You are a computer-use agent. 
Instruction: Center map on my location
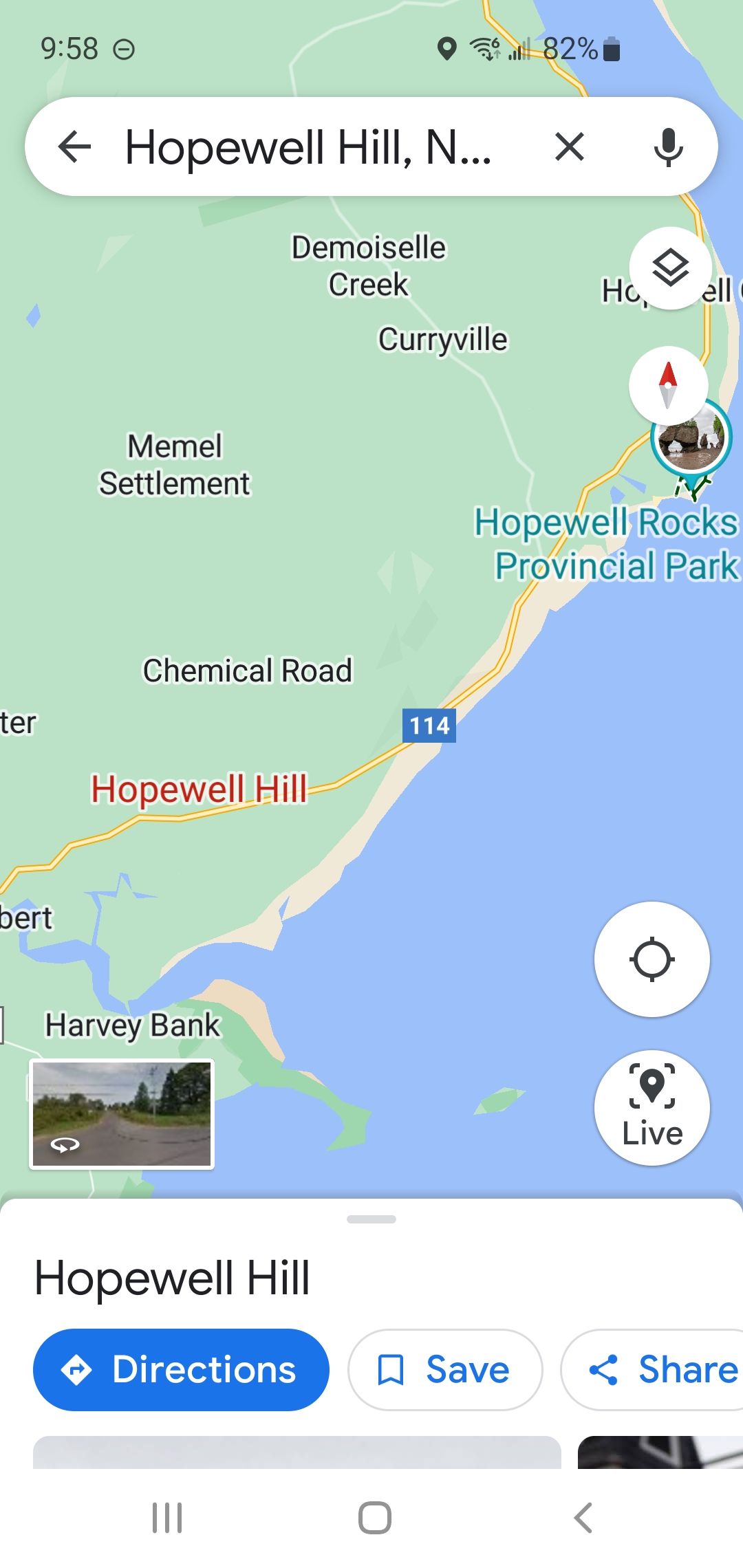point(652,959)
